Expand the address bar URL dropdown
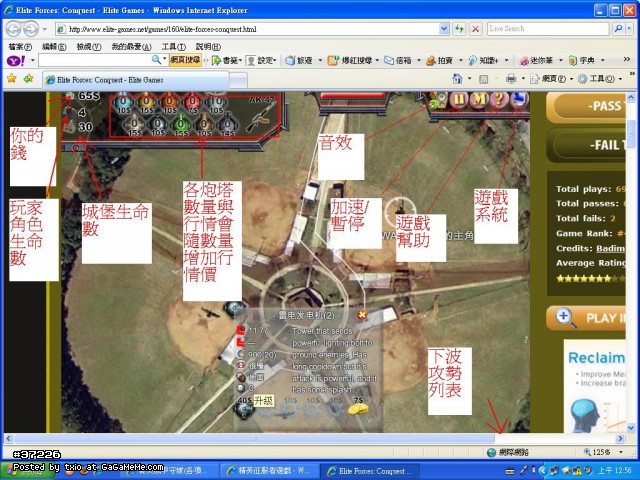Screen dimensions: 640x480 coord(444,29)
